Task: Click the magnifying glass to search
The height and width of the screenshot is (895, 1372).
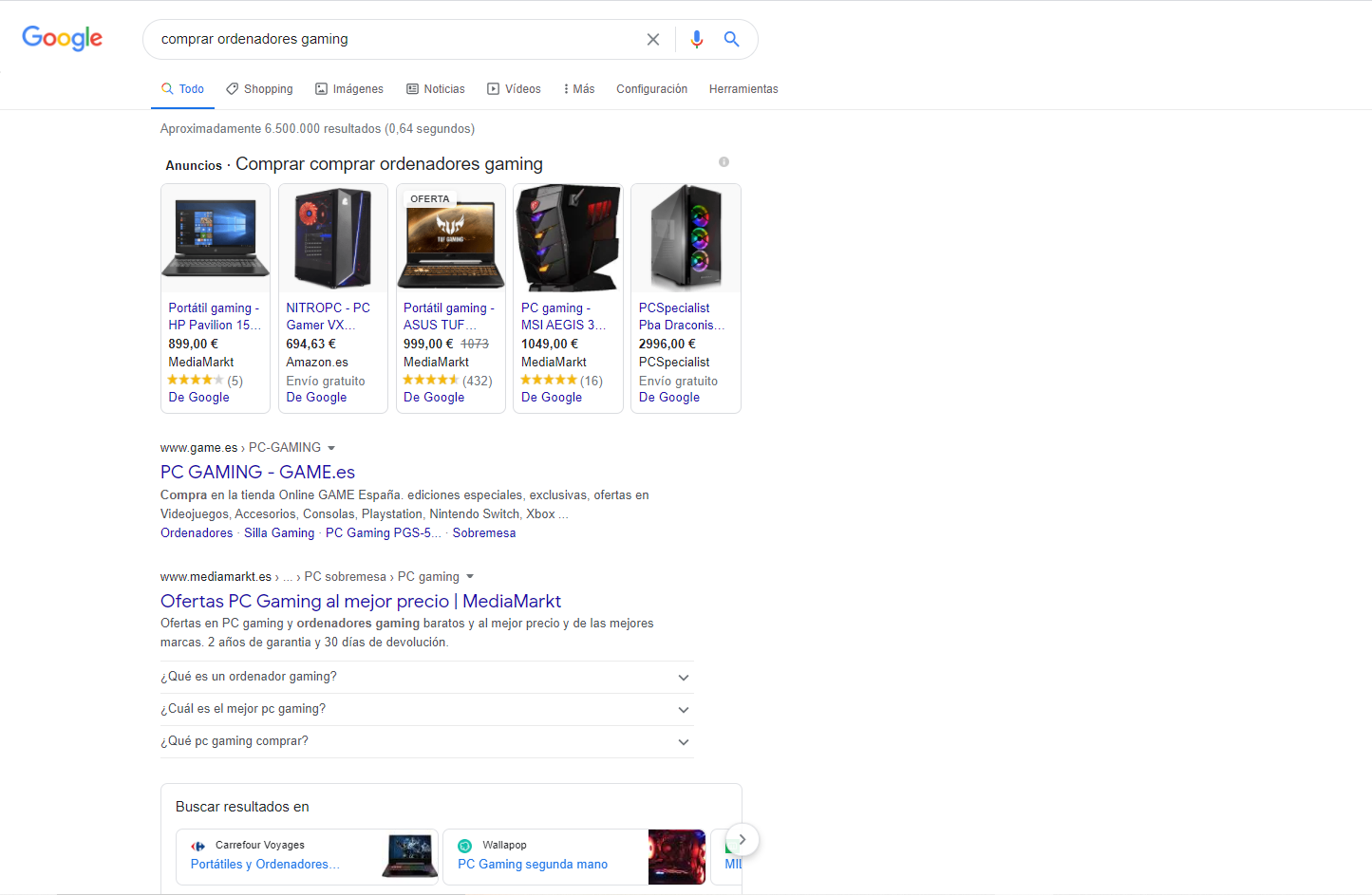Action: click(x=731, y=39)
